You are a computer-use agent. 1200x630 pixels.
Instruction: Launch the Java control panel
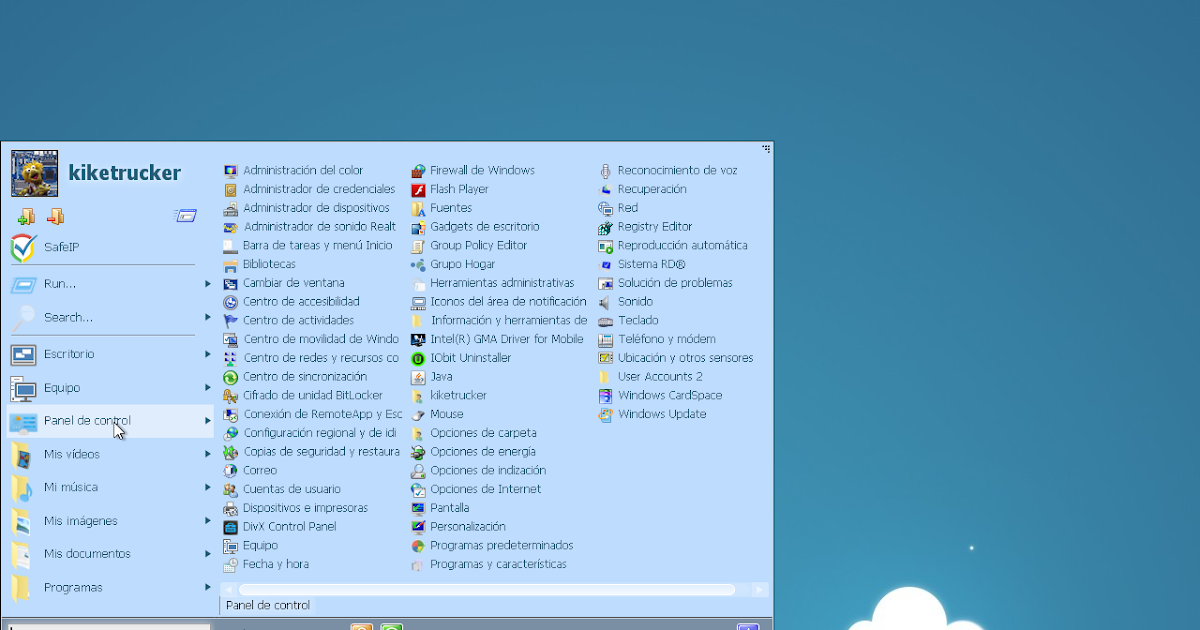[442, 376]
